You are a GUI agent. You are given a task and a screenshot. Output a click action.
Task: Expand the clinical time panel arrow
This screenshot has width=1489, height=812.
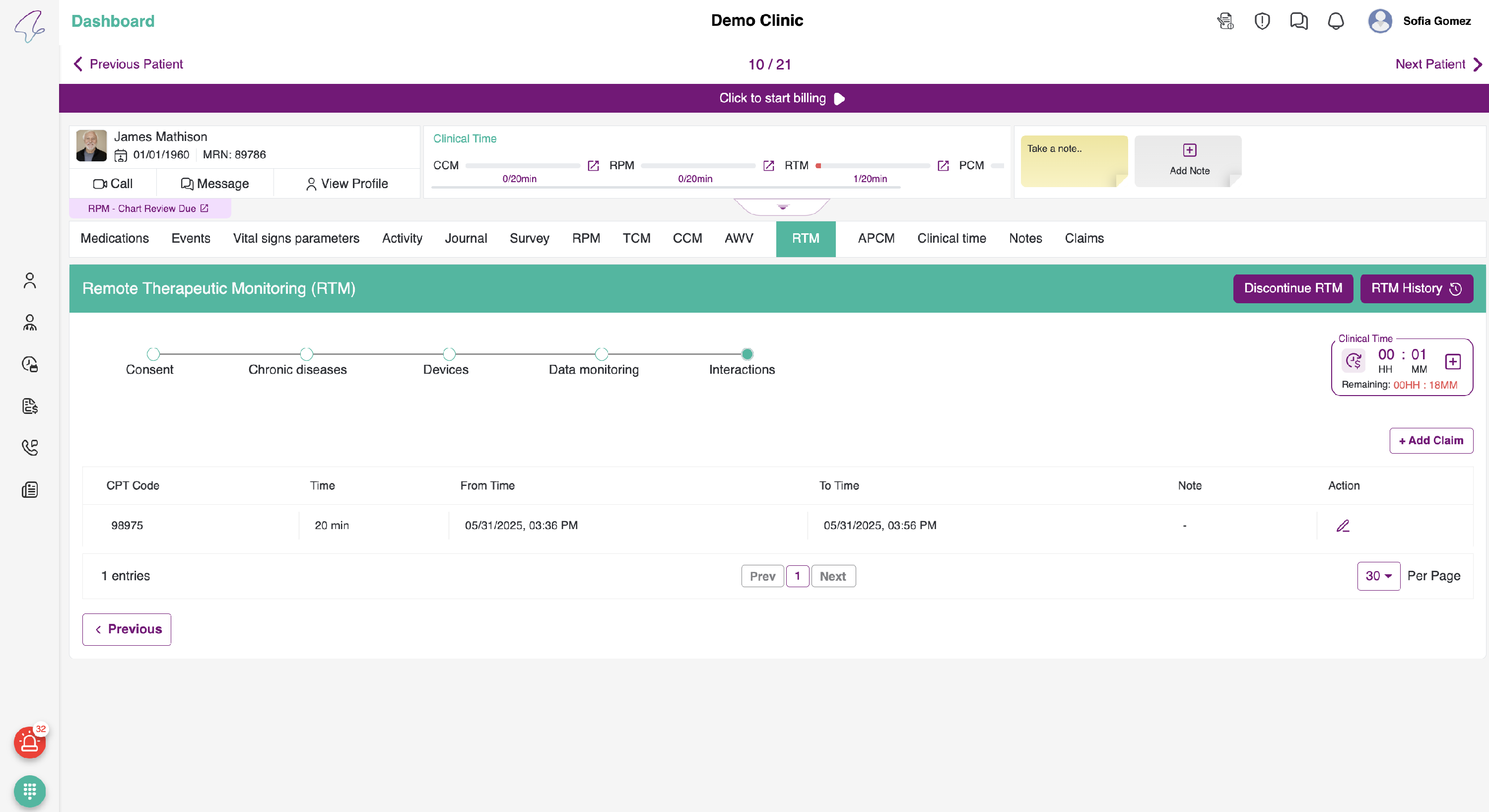[x=783, y=207]
